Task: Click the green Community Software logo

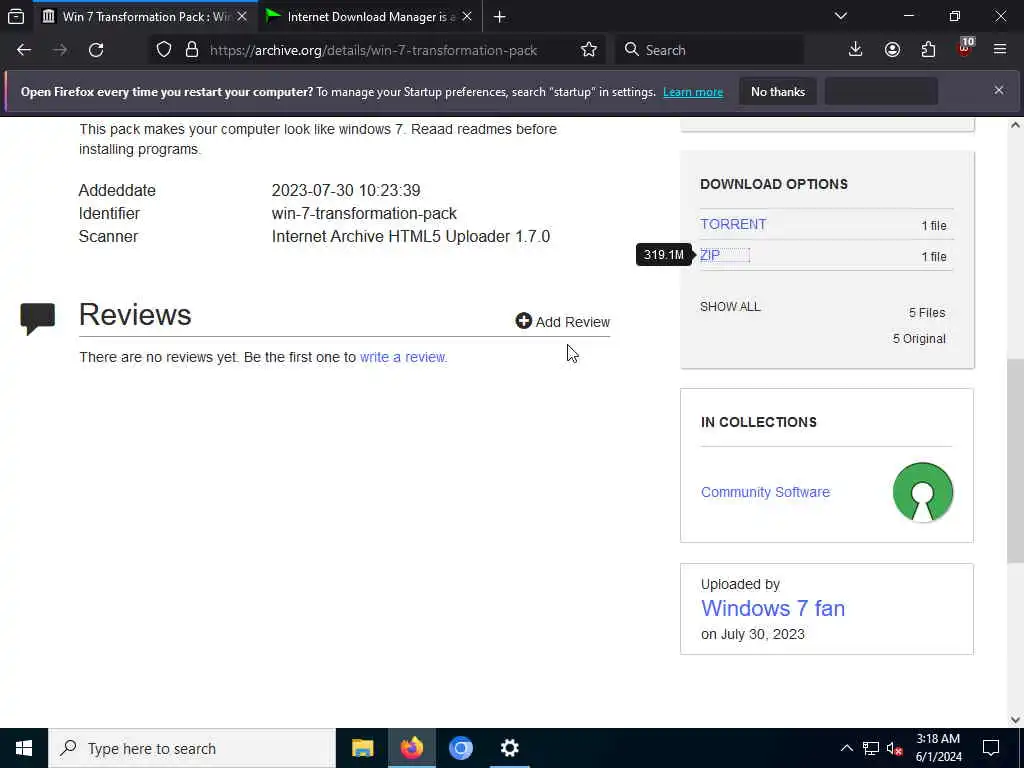Action: tap(923, 492)
